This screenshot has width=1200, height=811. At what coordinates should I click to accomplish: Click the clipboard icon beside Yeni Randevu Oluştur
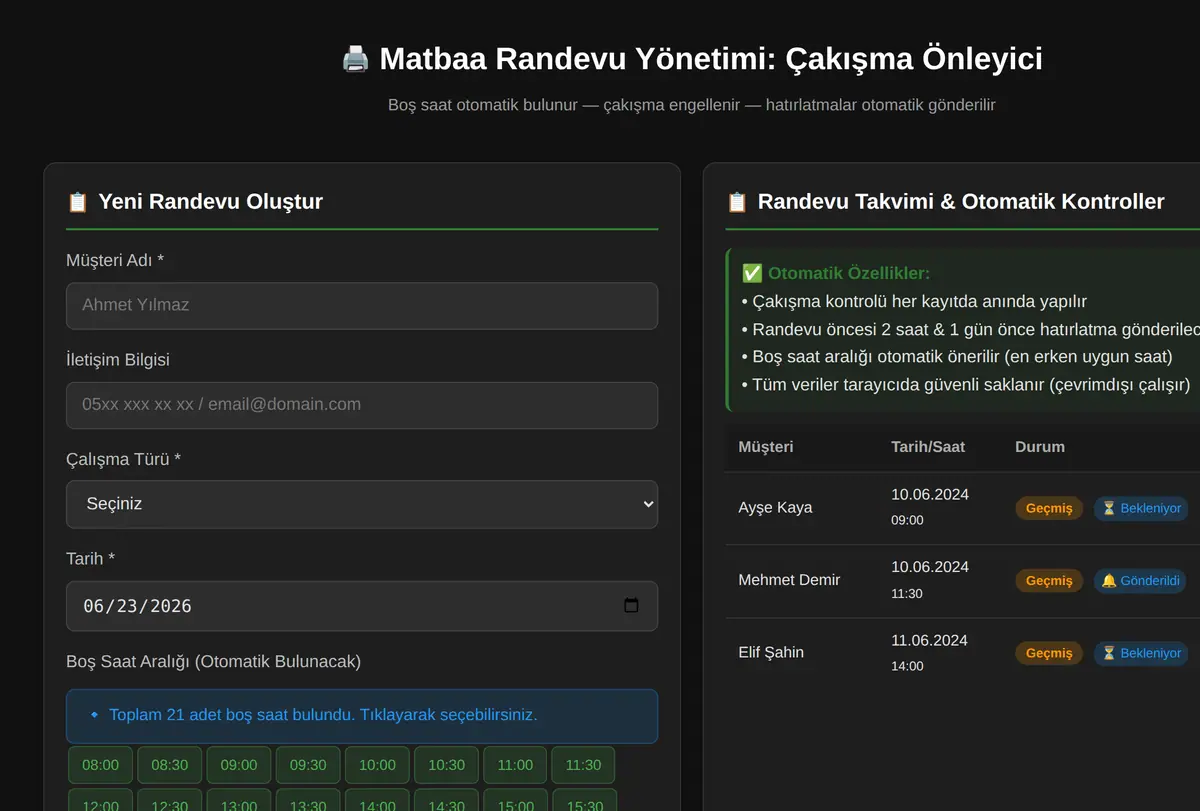77,202
